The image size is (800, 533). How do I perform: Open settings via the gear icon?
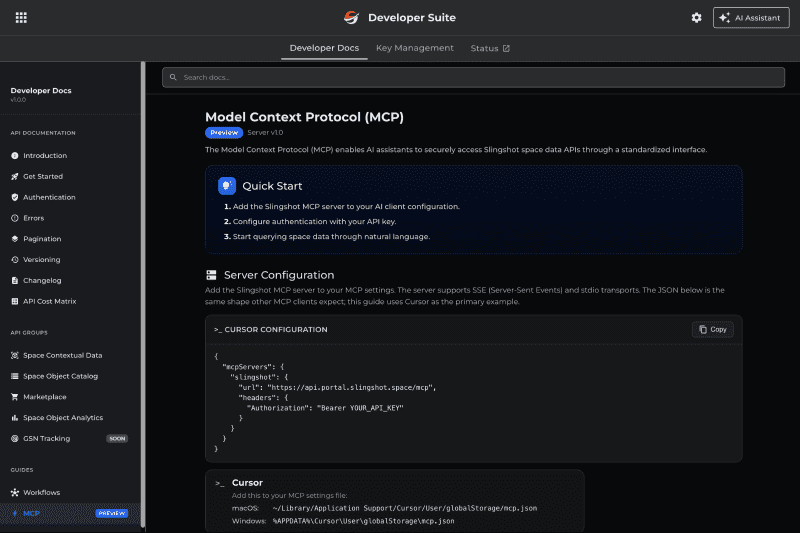(x=696, y=18)
